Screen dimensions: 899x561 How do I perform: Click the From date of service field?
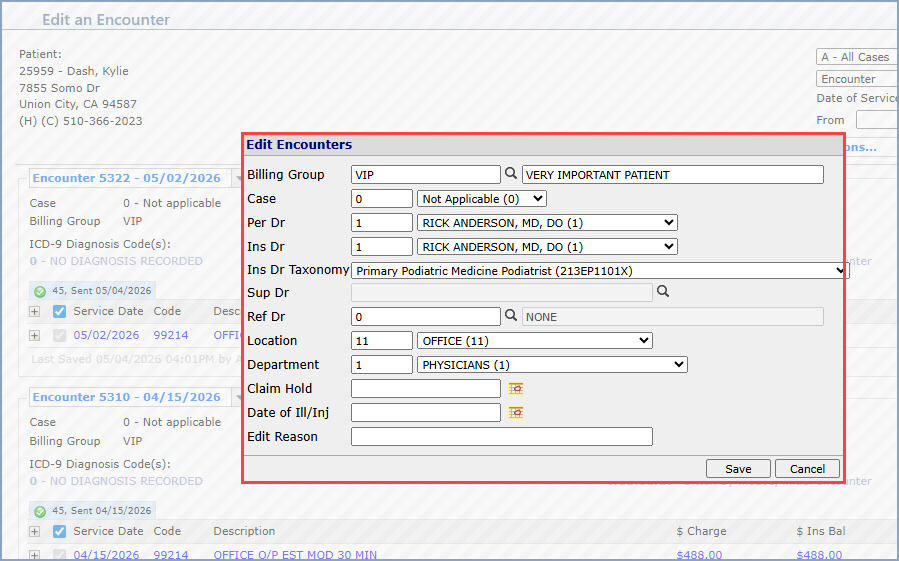coord(877,120)
